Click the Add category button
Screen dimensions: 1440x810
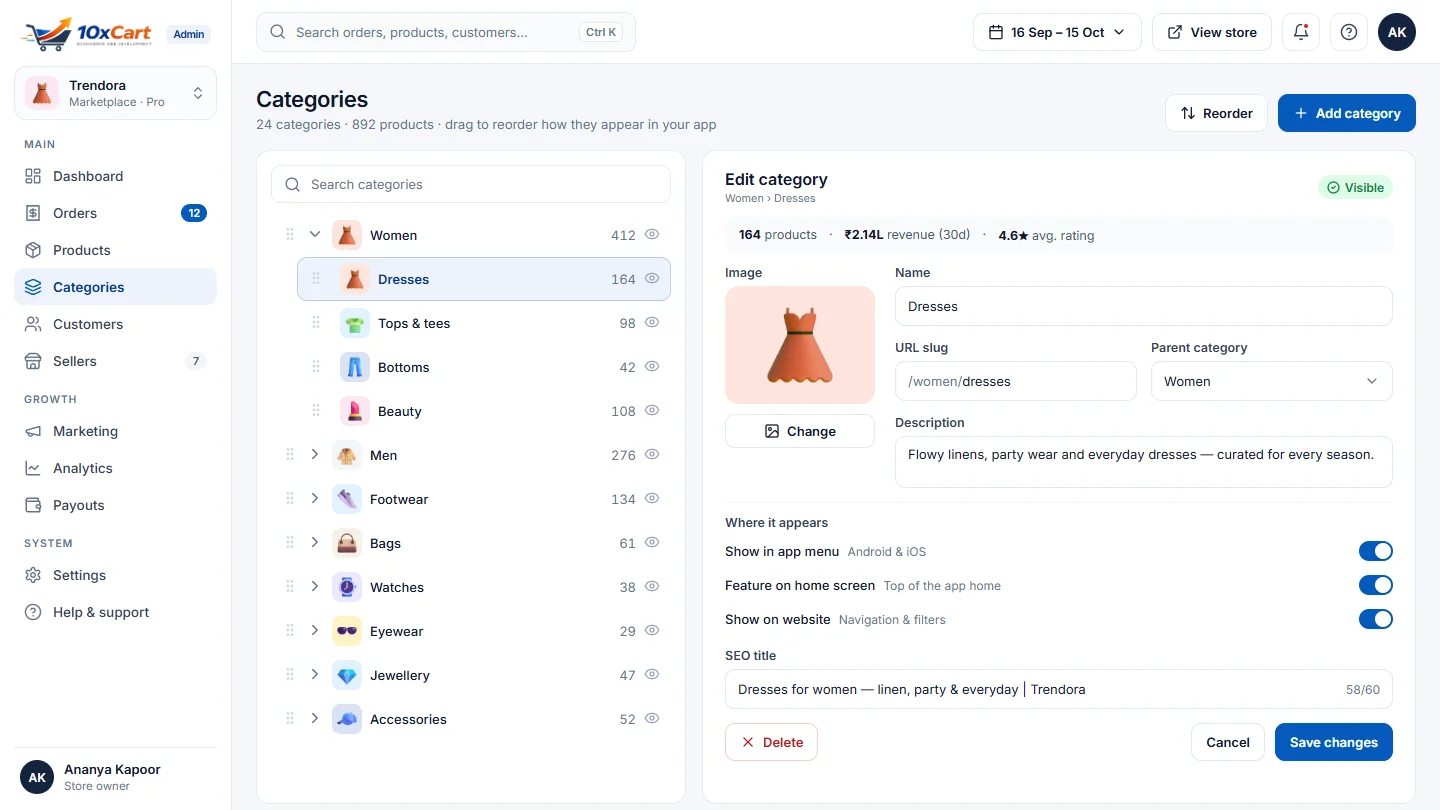pyautogui.click(x=1346, y=113)
